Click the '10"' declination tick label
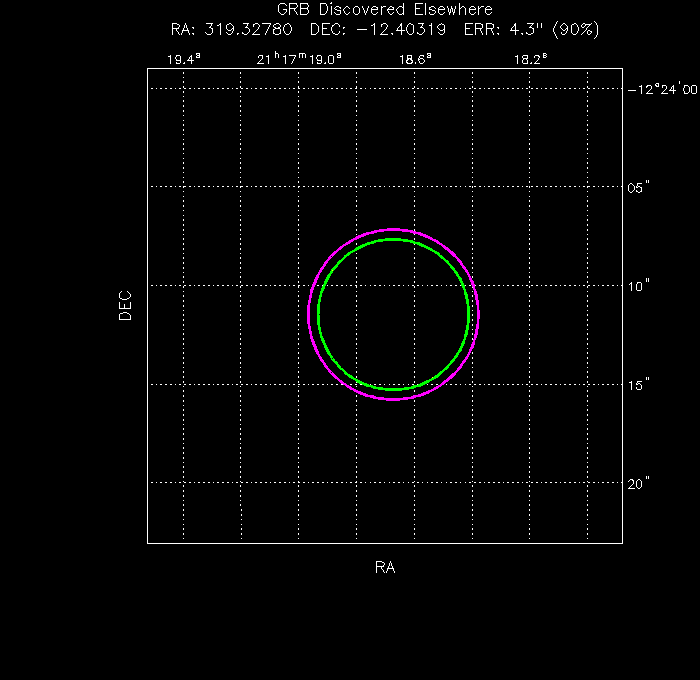The image size is (700, 680). click(638, 286)
